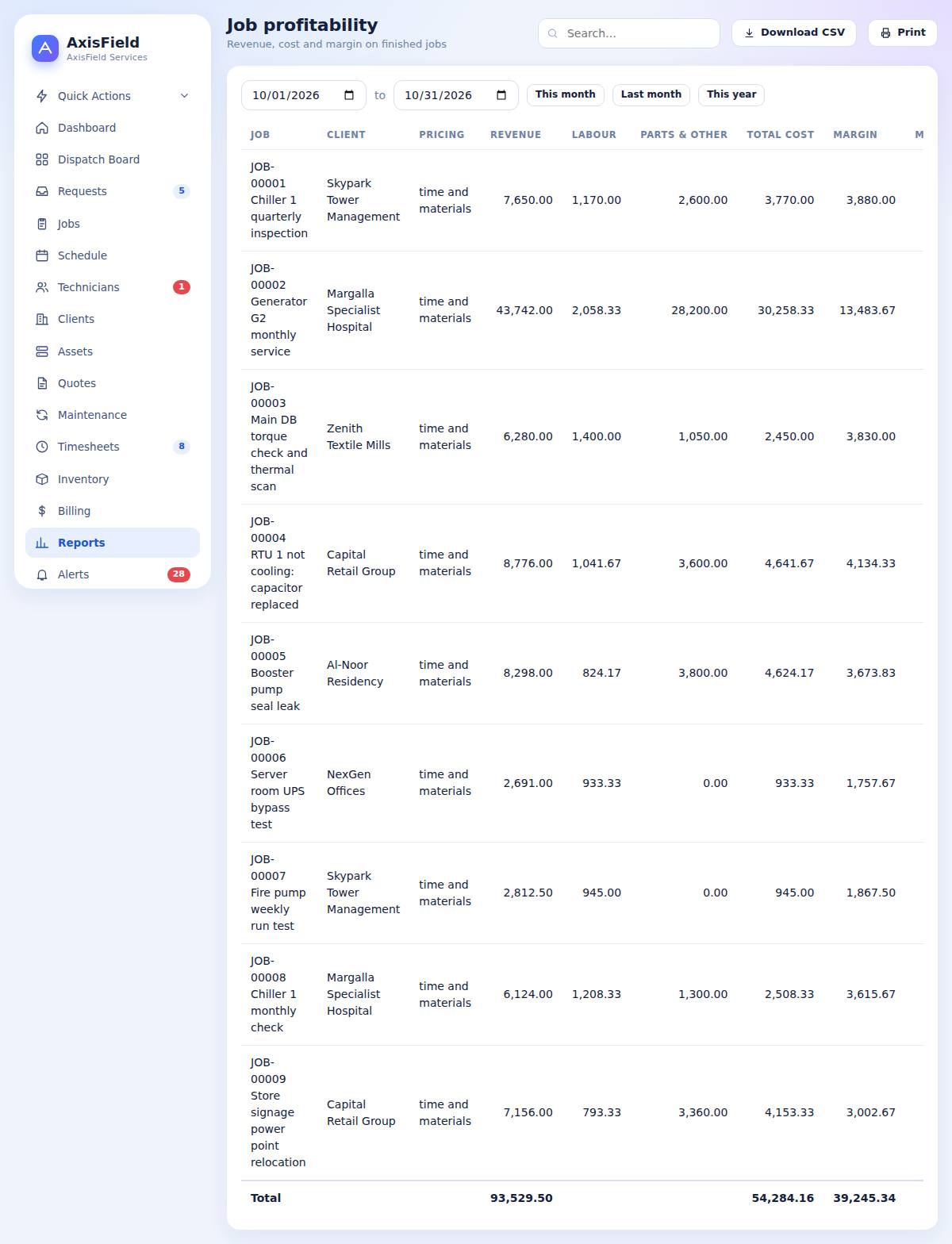Click the Requests inbox icon
Viewport: 952px width, 1244px height.
[x=42, y=191]
